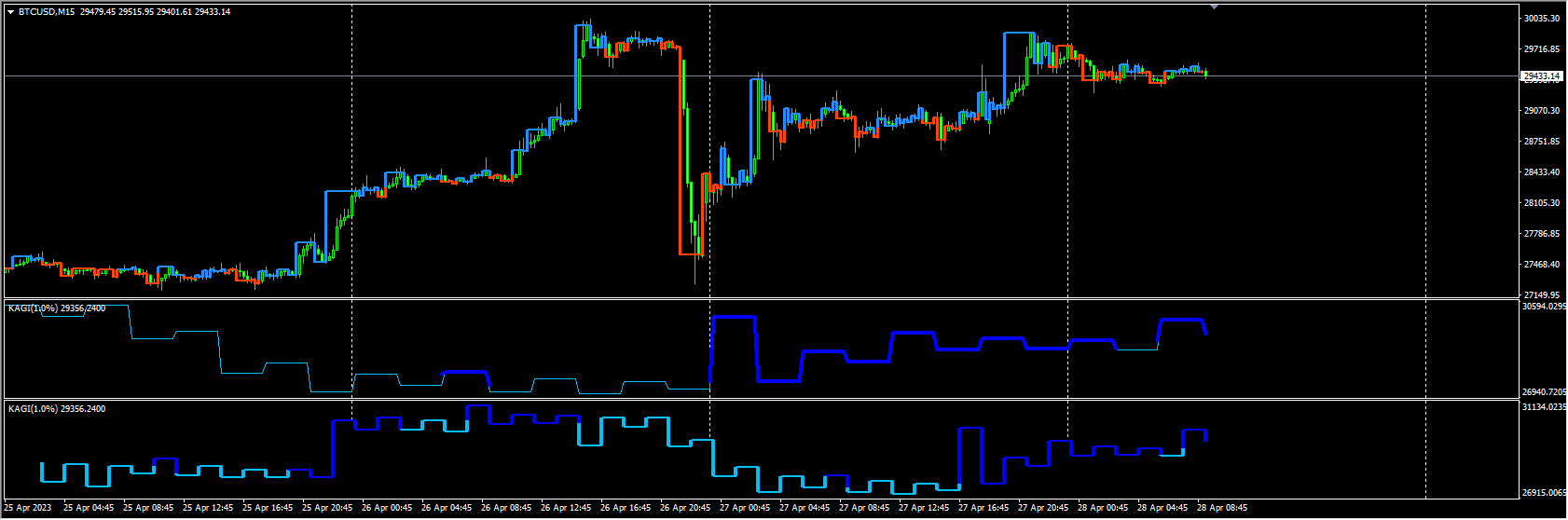Image resolution: width=1568 pixels, height=520 pixels.
Task: Click the KAGI(1.0%) label in the middle subwindow
Action: tap(33, 308)
